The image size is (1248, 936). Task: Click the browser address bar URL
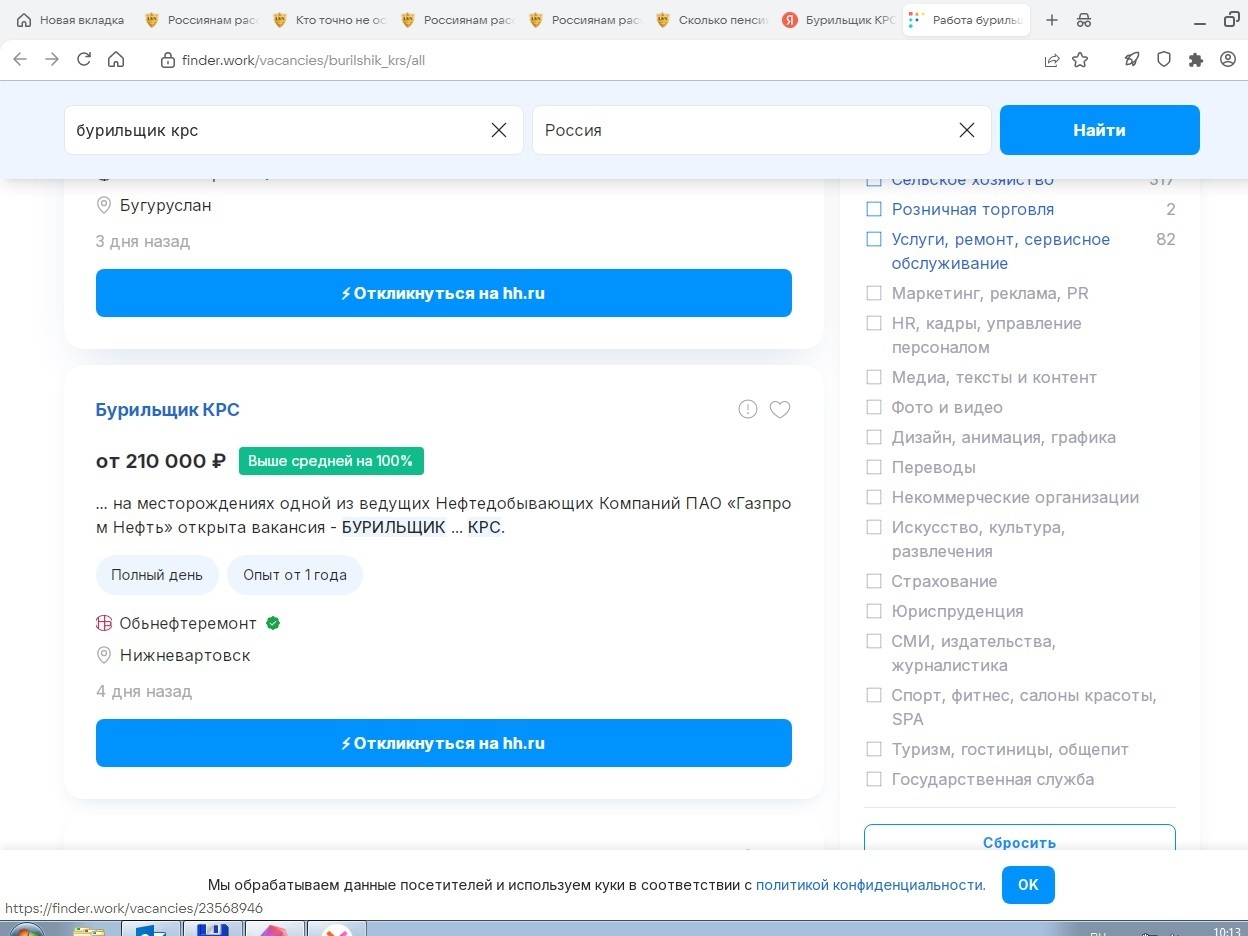[x=304, y=60]
